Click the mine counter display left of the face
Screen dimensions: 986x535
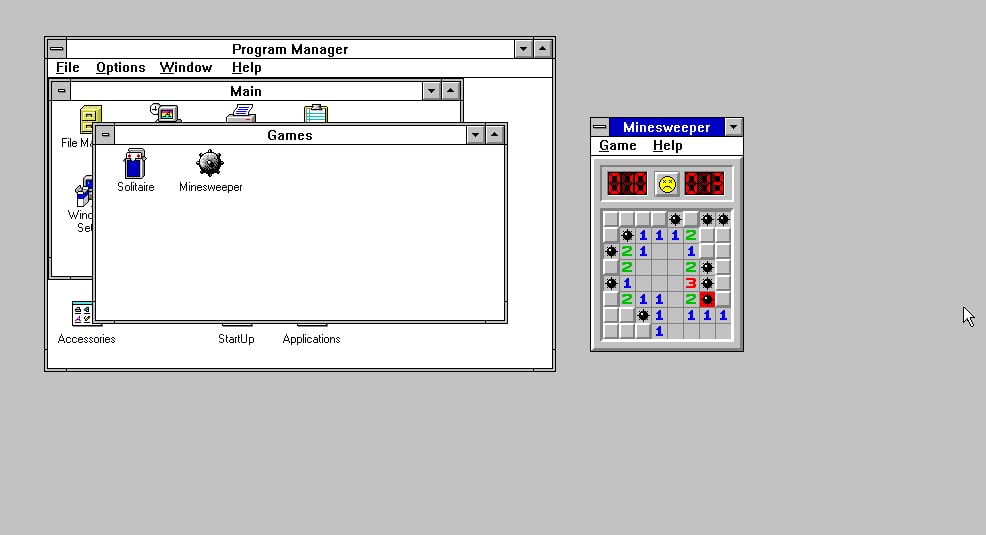627,184
